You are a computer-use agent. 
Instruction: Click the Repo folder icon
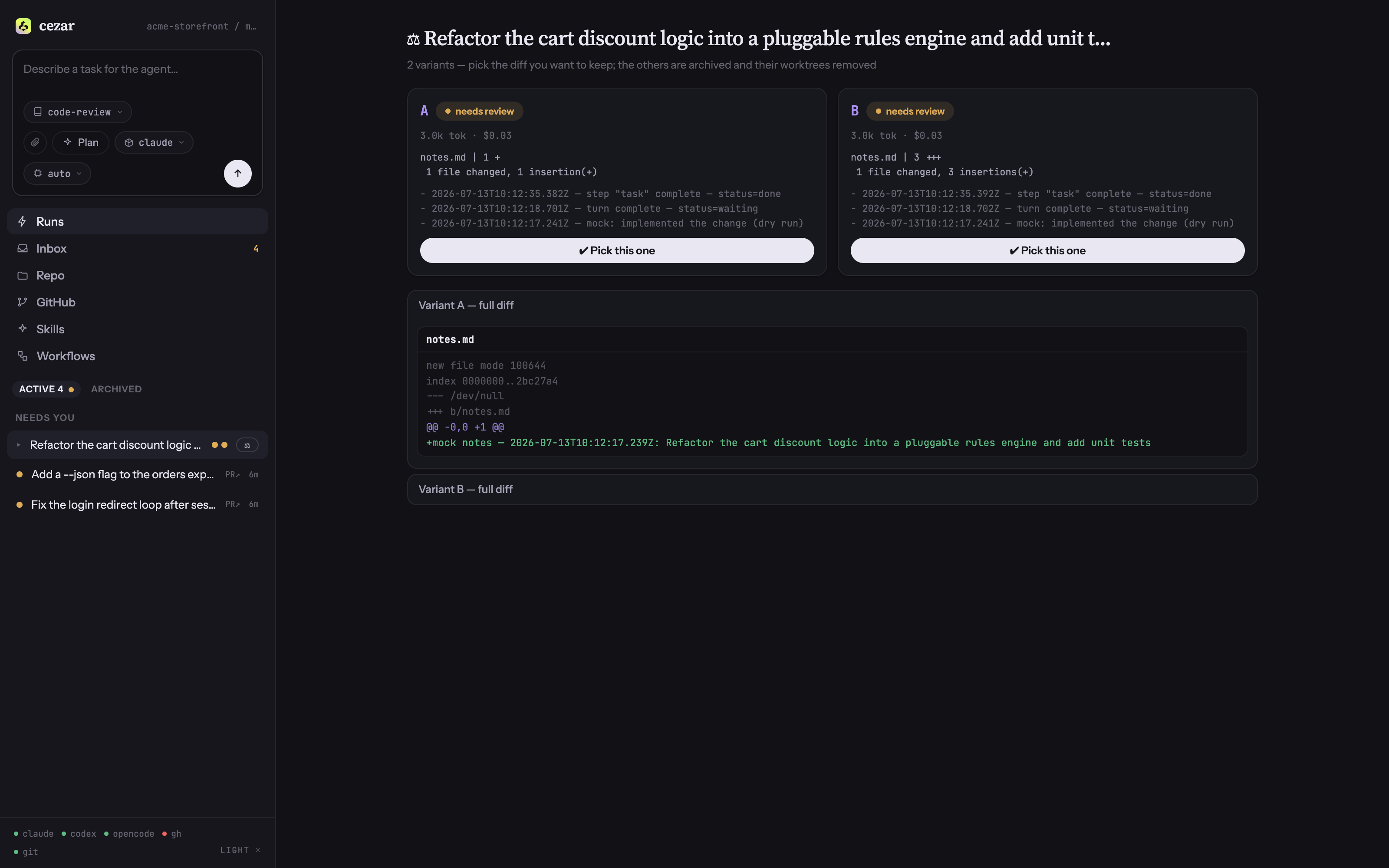pos(23,276)
